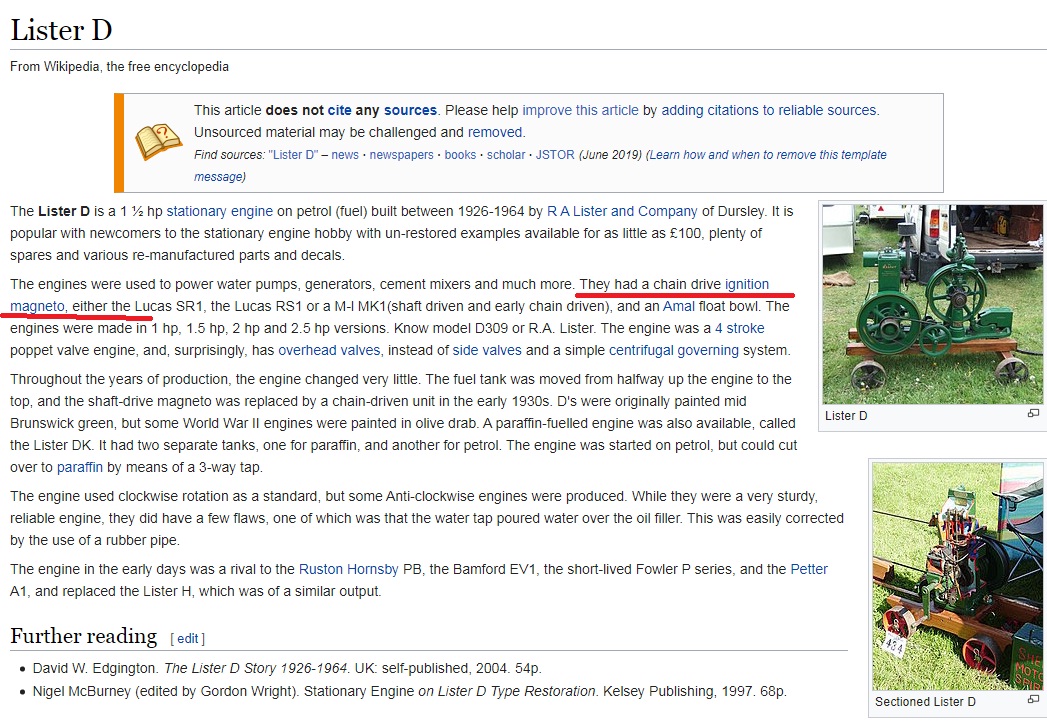Click the 'Further reading' section heading

pyautogui.click(x=83, y=636)
